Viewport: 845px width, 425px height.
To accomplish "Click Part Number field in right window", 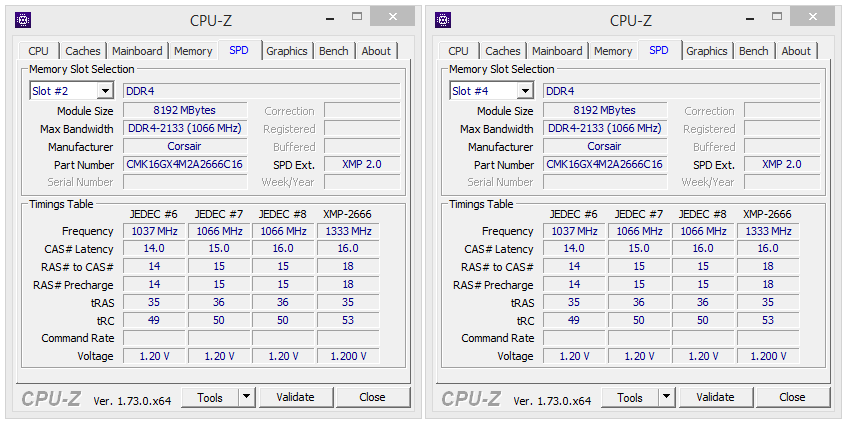I will tap(605, 164).
